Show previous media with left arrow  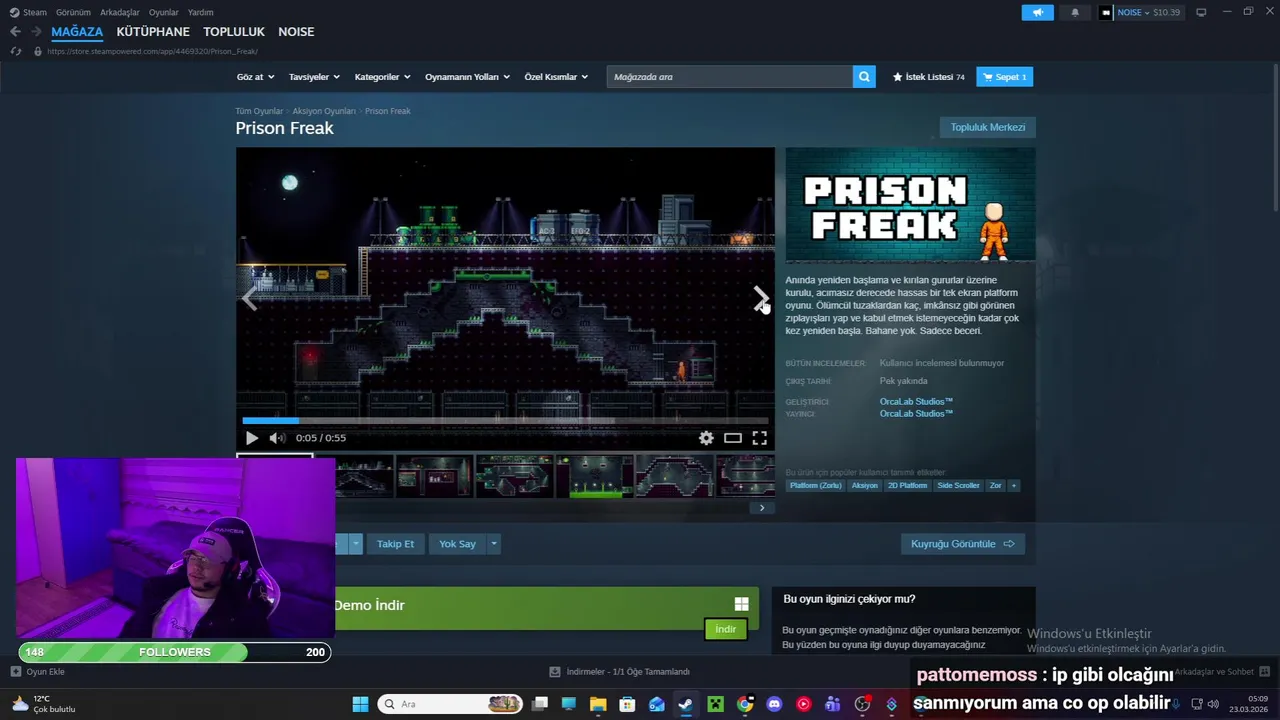(x=250, y=299)
